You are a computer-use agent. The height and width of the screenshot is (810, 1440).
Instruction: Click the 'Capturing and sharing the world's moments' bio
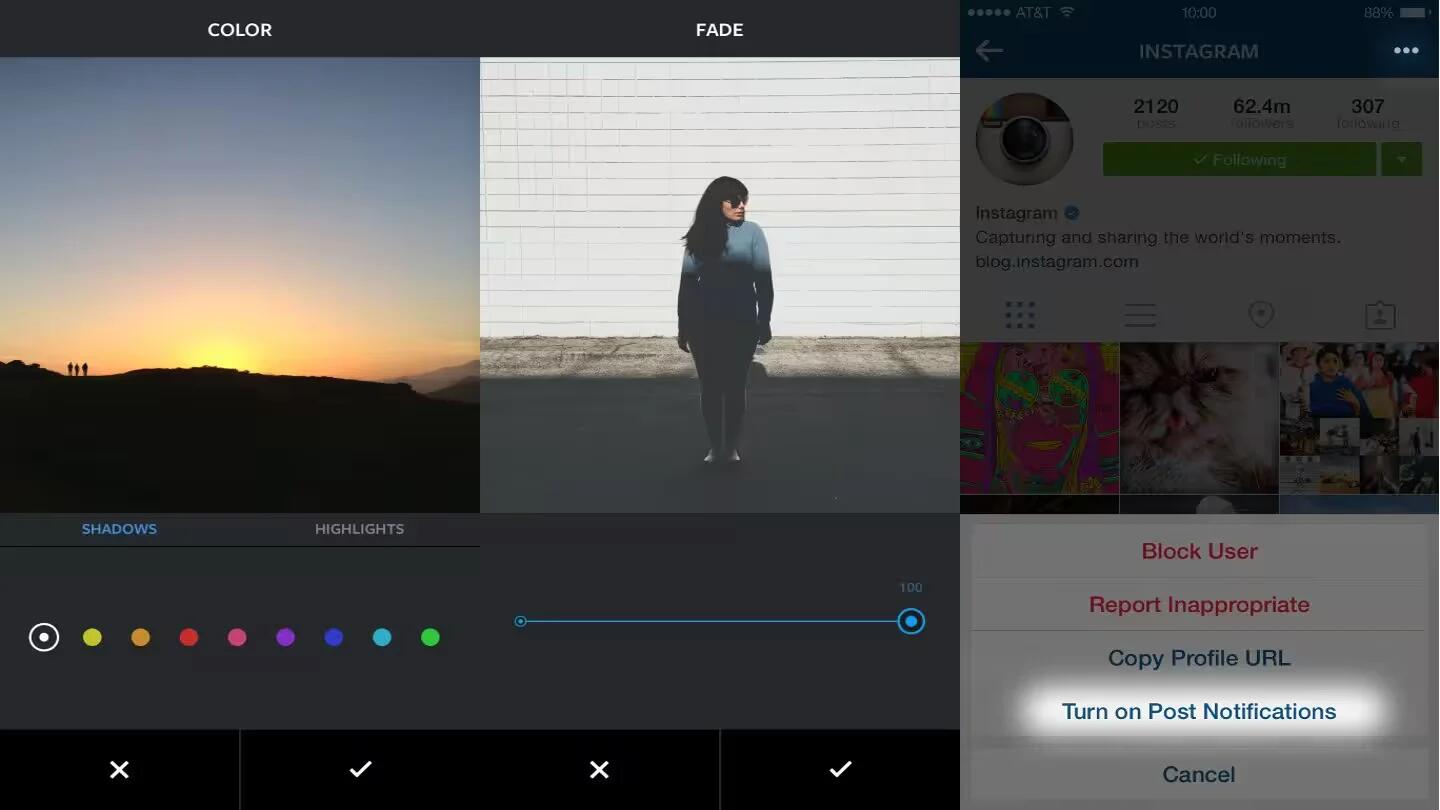pyautogui.click(x=1158, y=238)
